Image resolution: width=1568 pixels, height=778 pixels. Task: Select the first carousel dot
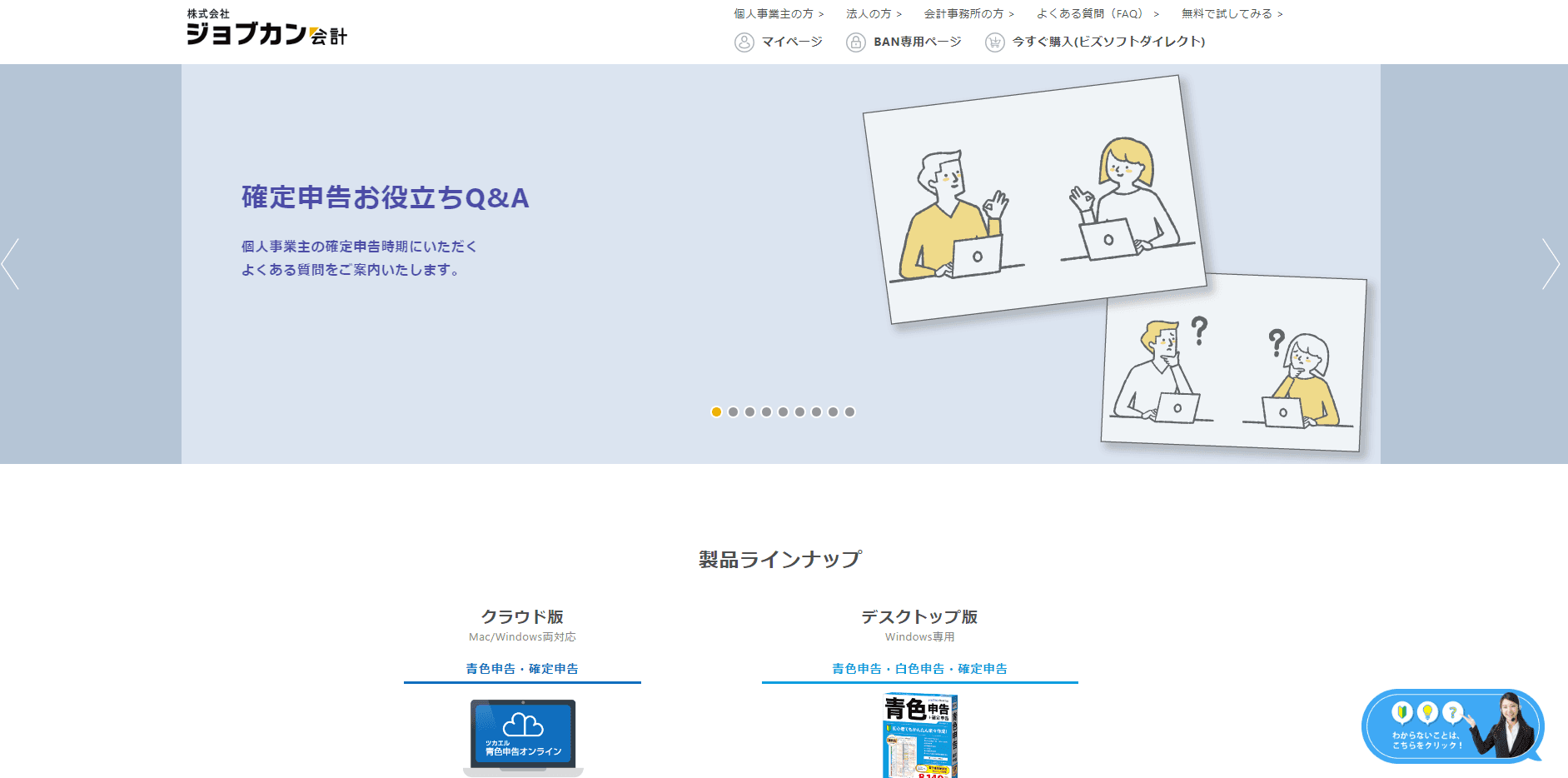pos(716,411)
